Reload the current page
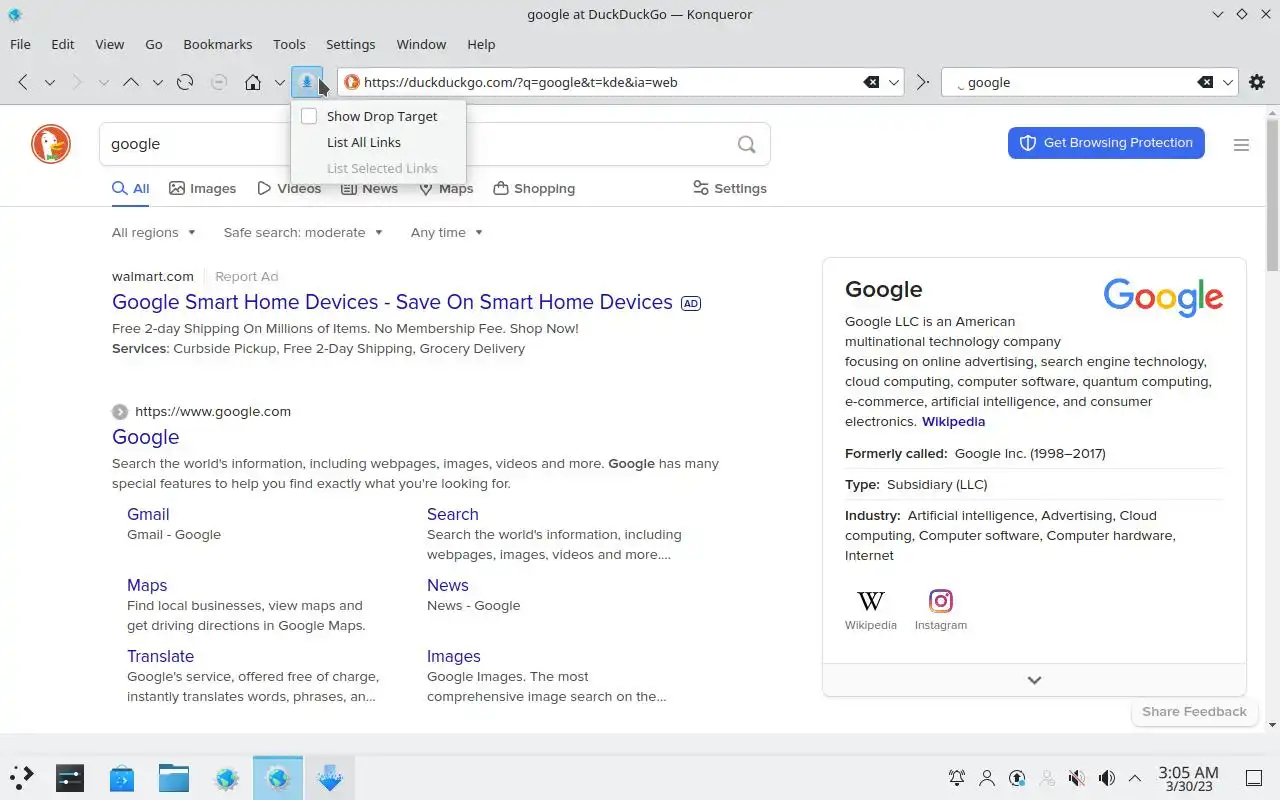Screen dimensions: 1280x800 pyautogui.click(x=185, y=82)
